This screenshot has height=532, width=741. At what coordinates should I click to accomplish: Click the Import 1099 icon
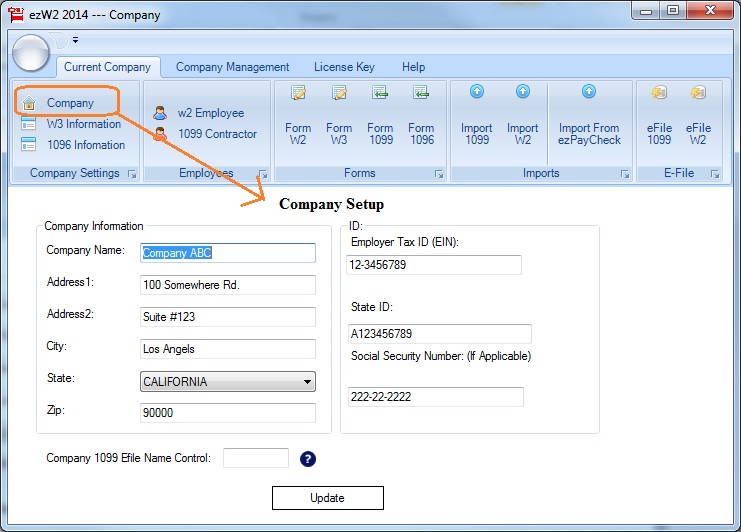click(x=477, y=92)
